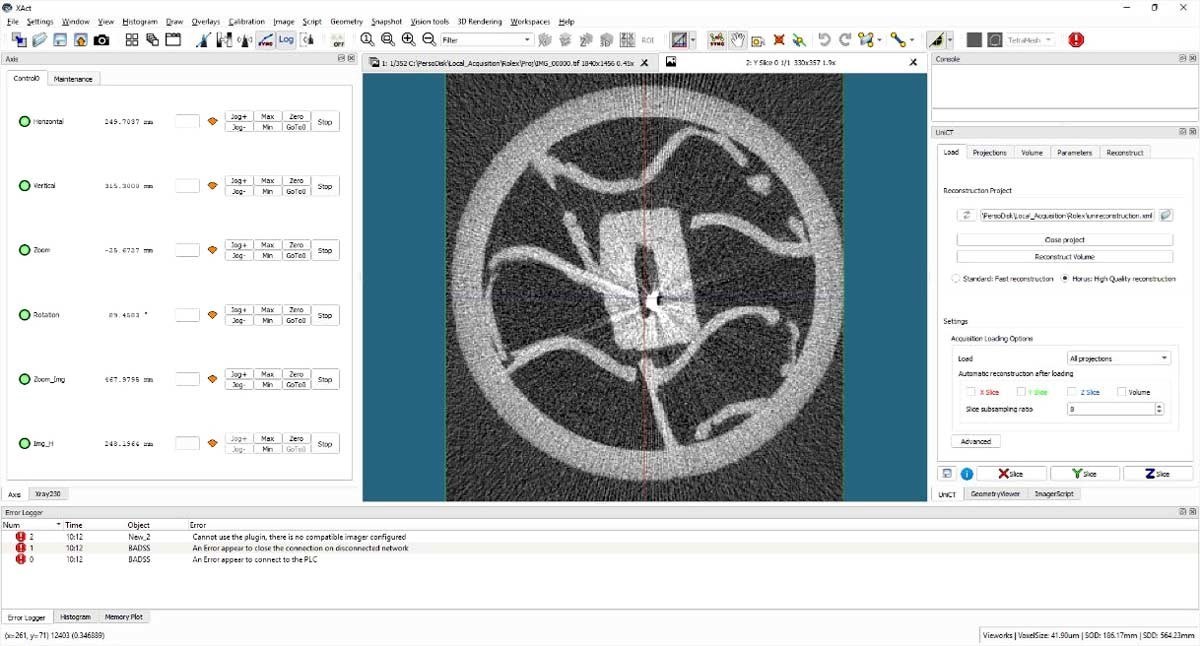Click the undo arrow in toolbar
1200x646 pixels.
[x=824, y=40]
